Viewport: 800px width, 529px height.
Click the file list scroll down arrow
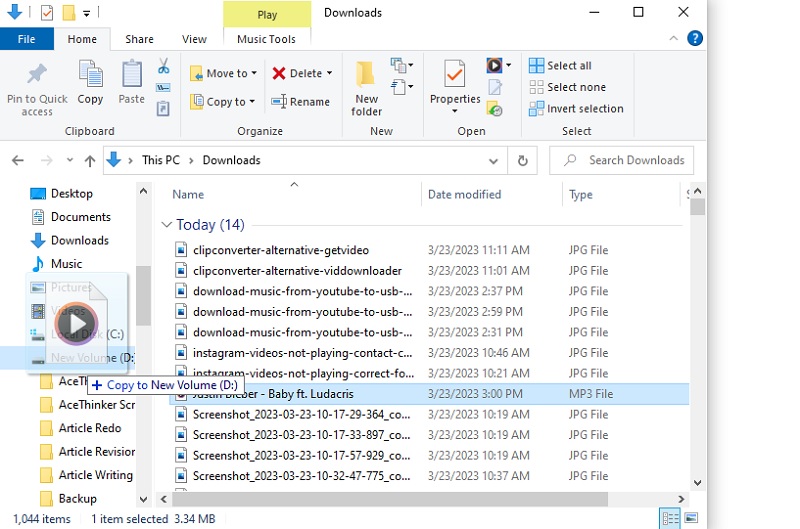tap(697, 483)
